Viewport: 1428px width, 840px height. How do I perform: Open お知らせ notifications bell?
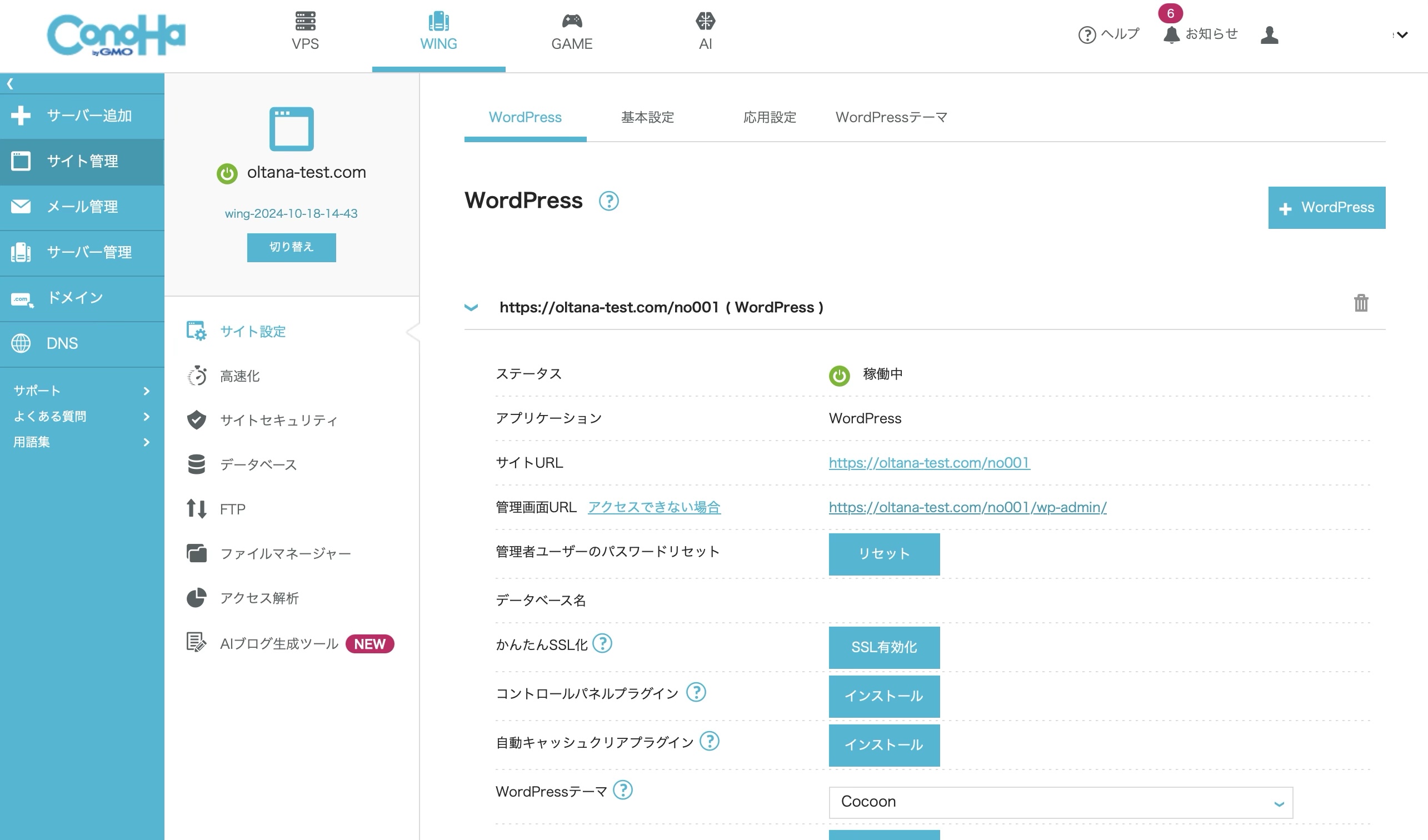tap(1201, 34)
